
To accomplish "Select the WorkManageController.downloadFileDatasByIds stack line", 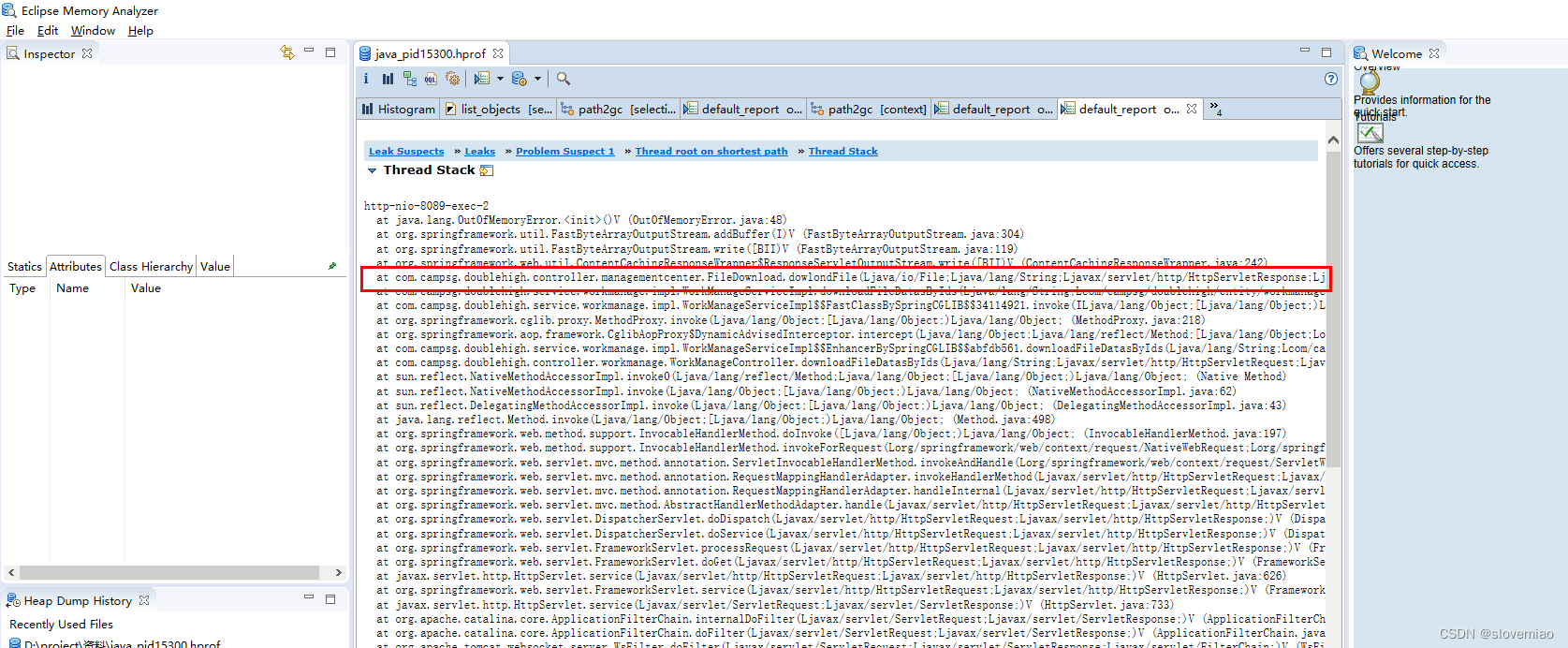I will click(851, 362).
